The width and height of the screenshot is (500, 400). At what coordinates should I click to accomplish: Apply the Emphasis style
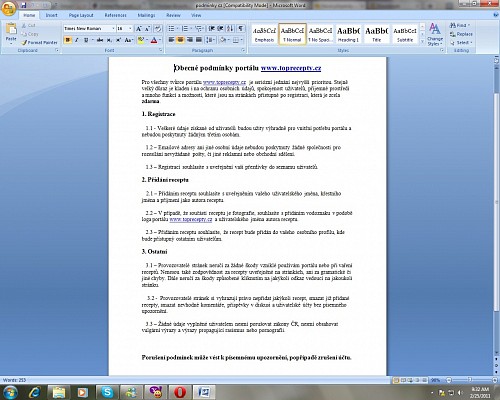pyautogui.click(x=264, y=34)
